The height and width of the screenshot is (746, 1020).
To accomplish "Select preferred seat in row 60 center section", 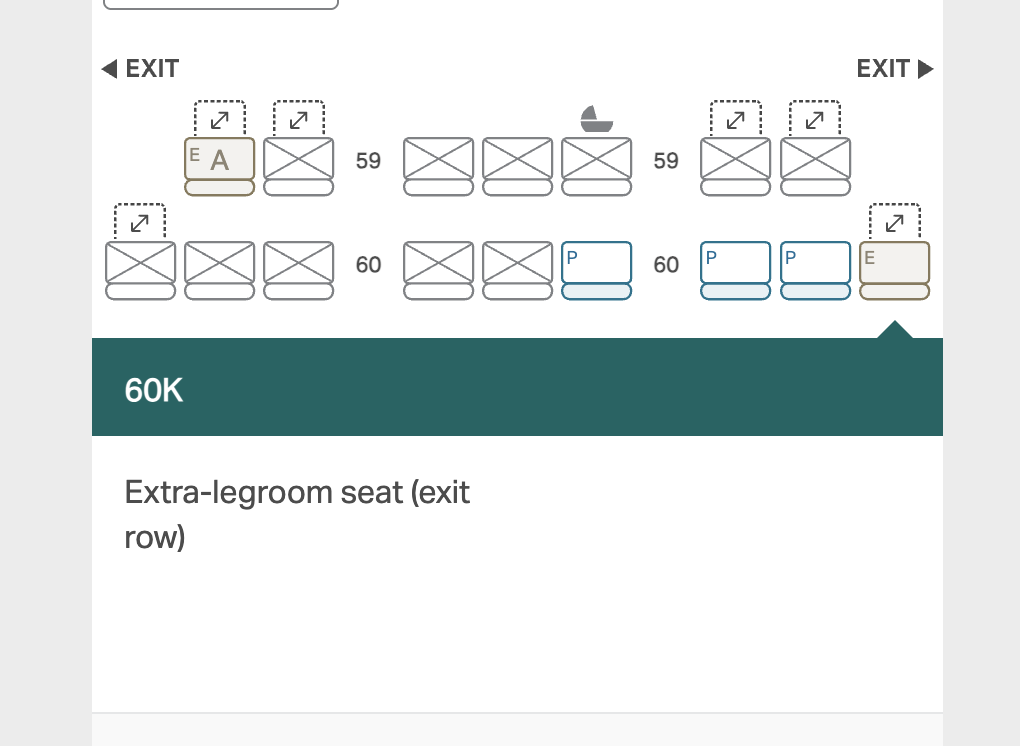I will click(x=597, y=270).
